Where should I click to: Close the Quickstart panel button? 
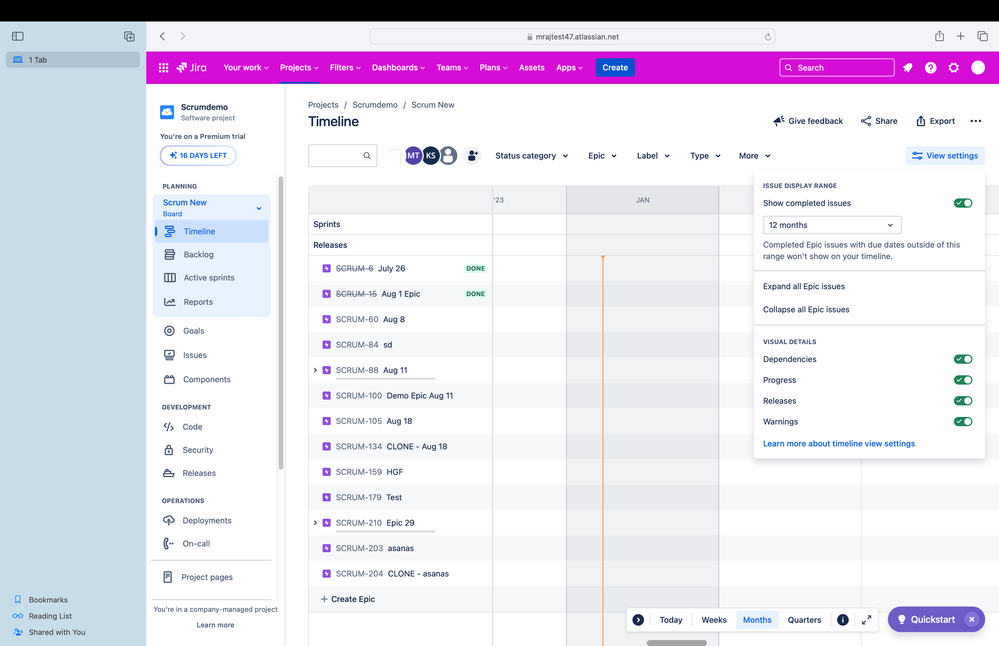pos(971,619)
